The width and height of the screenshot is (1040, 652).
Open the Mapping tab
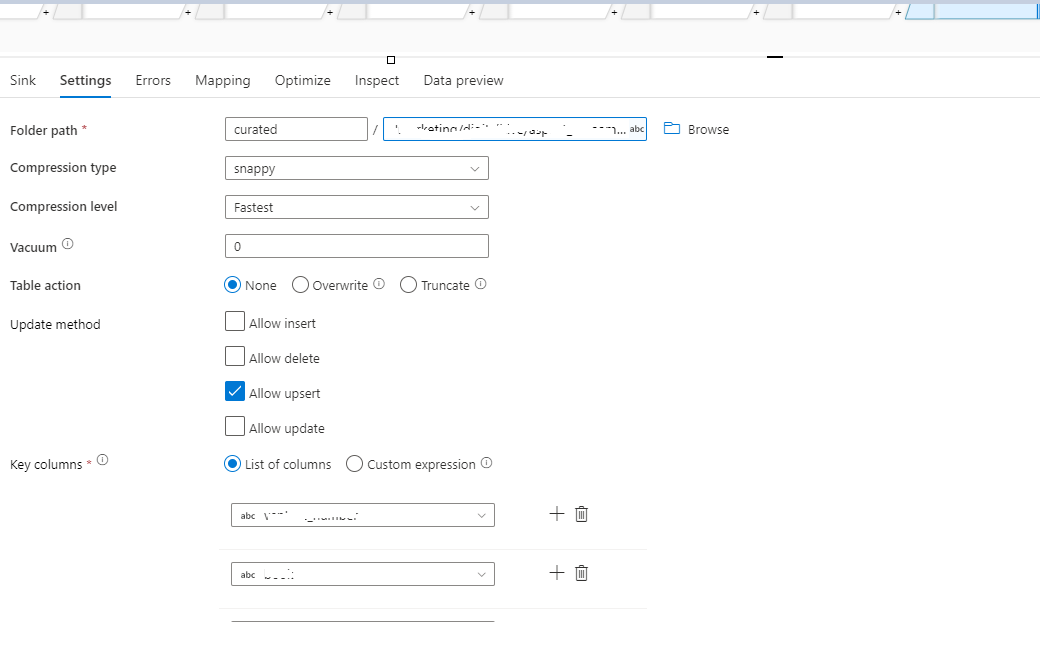tap(223, 80)
